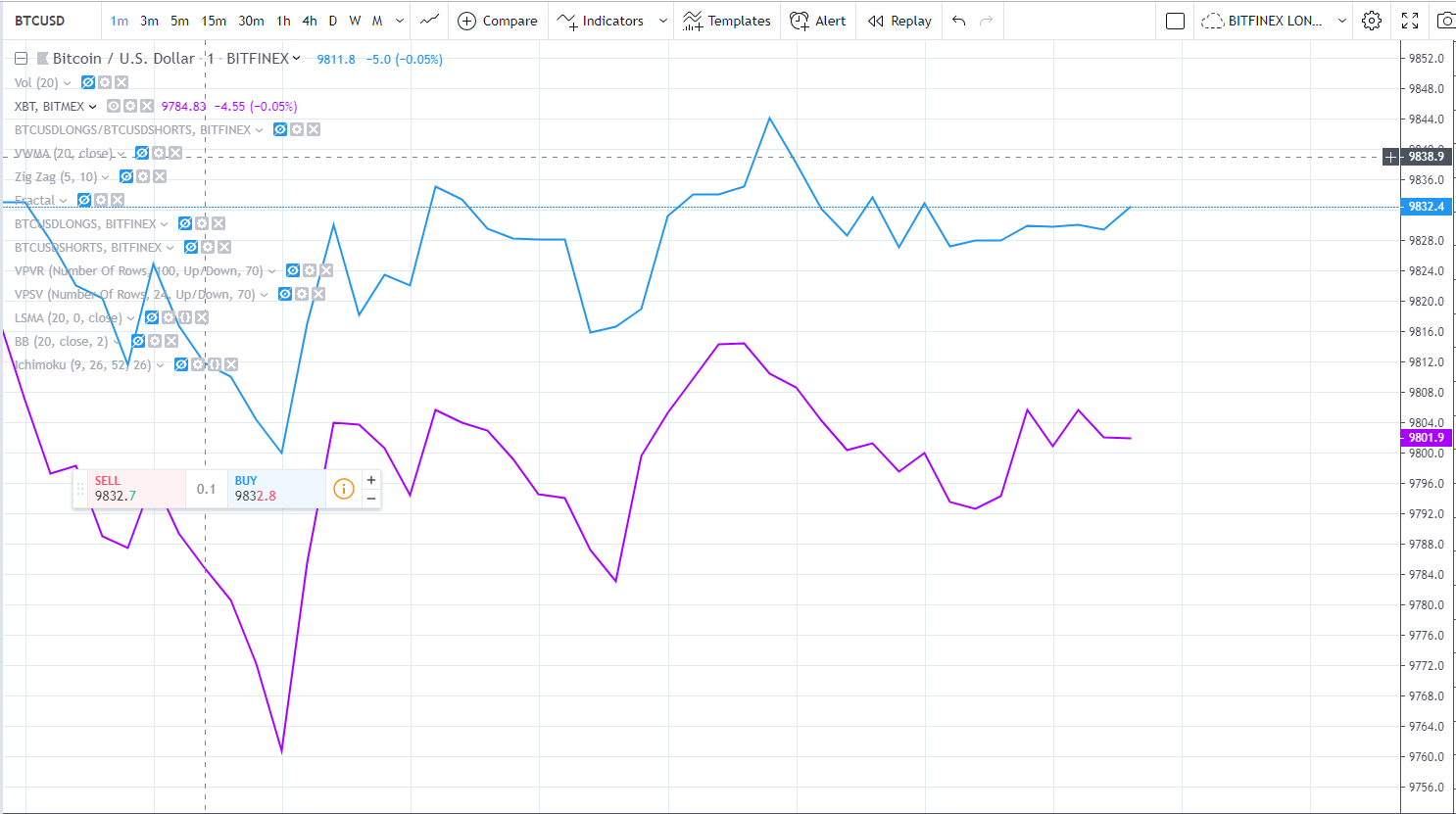The image size is (1456, 814).
Task: Switch to the 15m timeframe
Action: coord(214,21)
